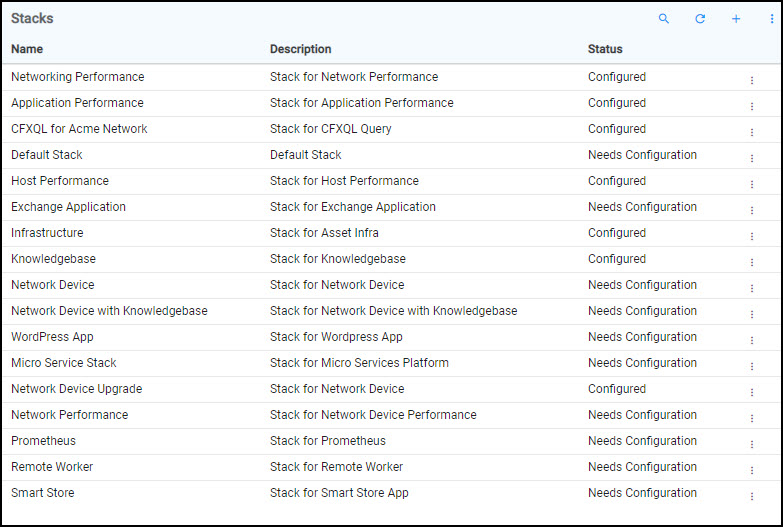The image size is (783, 527).
Task: Open row actions for Knowledgebase stack
Action: 751,262
